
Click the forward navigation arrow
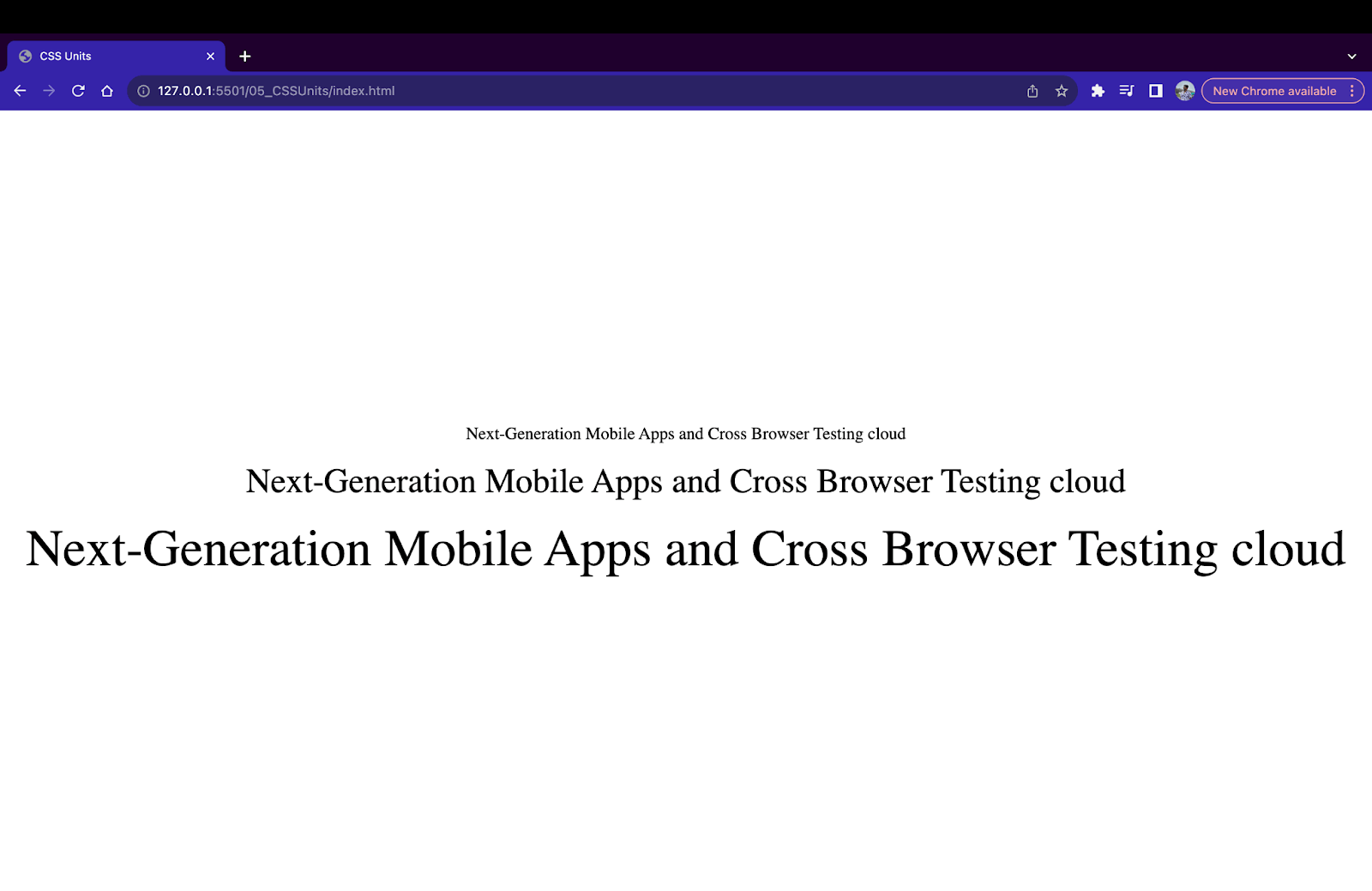point(49,91)
